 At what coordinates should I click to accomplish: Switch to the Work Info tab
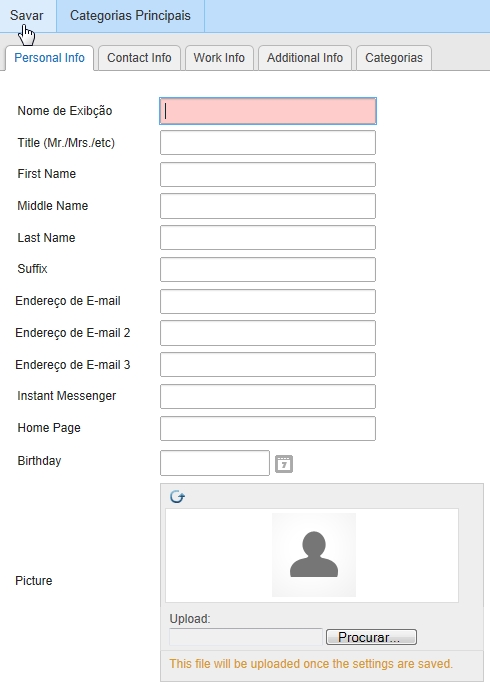219,58
